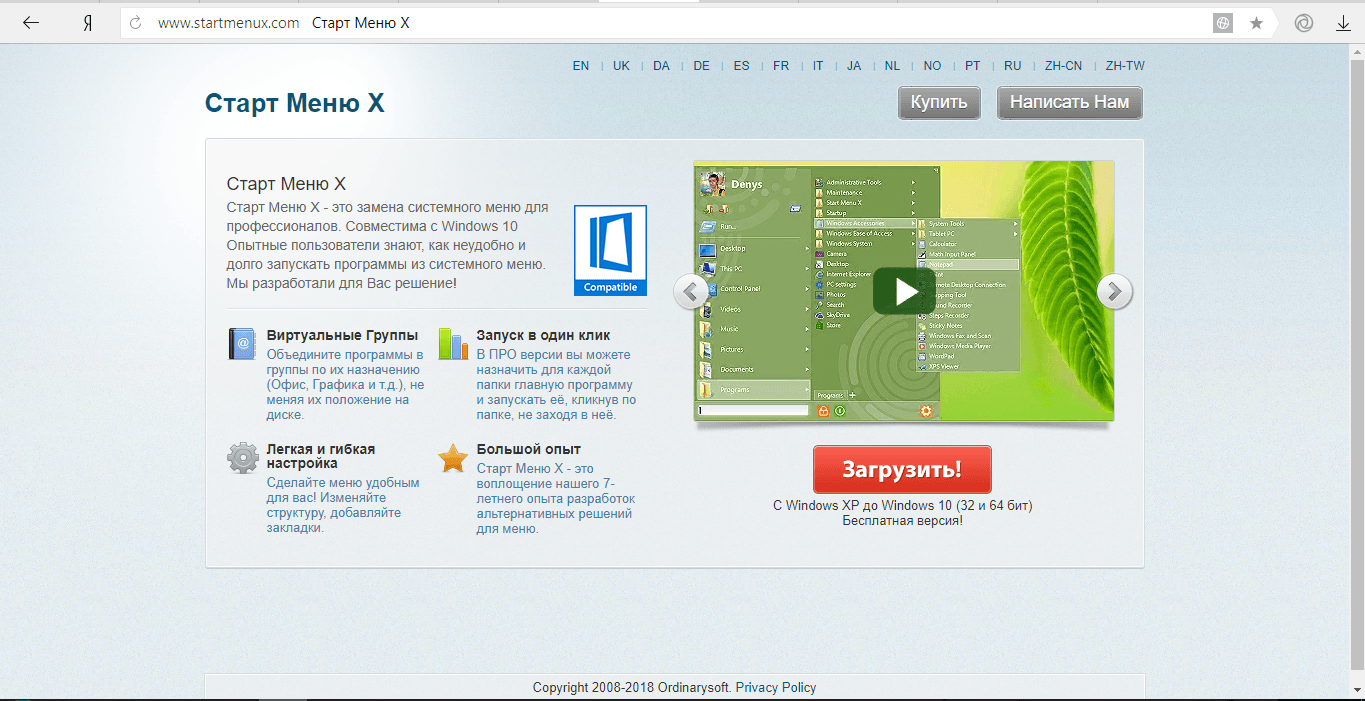Click the bar chart icon beside Запуск в один клик

[453, 344]
